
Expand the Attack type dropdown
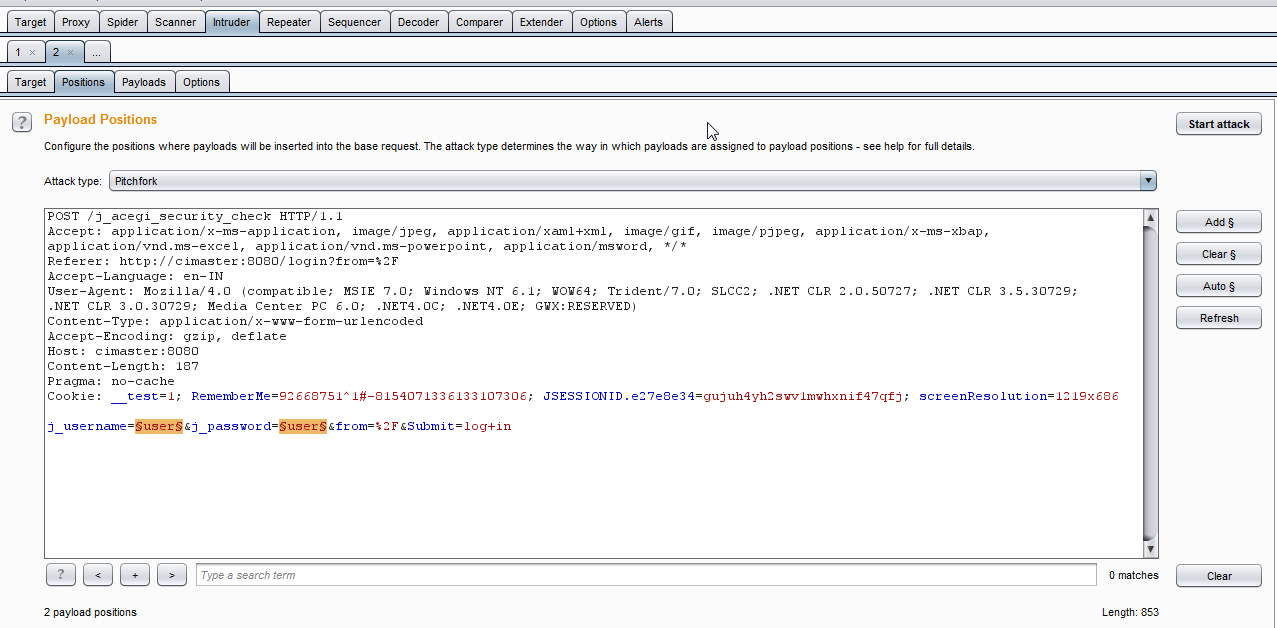tap(1147, 181)
